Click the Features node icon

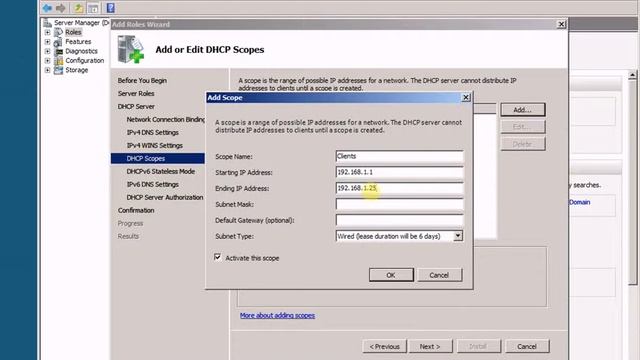tap(58, 42)
